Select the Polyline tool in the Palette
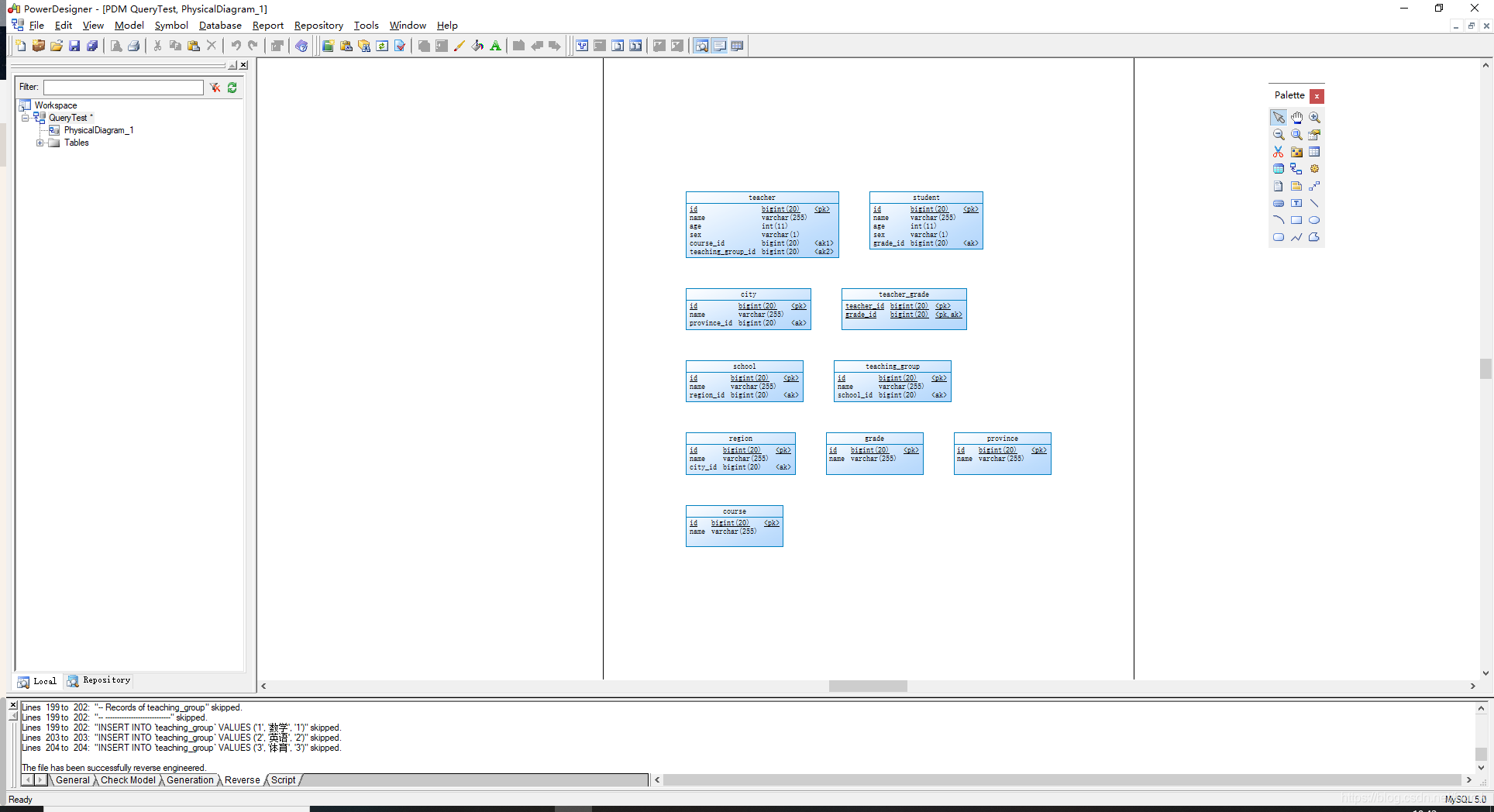 point(1296,237)
